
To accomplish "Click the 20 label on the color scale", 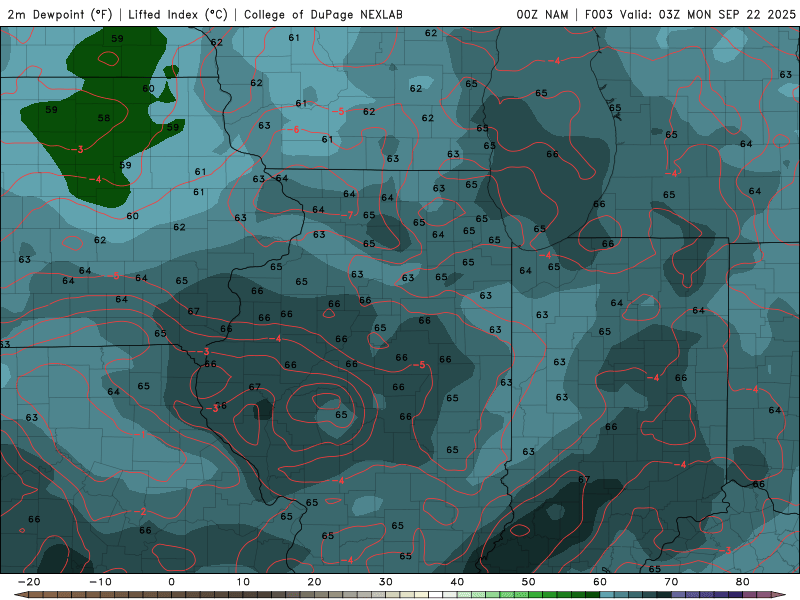I will [314, 582].
